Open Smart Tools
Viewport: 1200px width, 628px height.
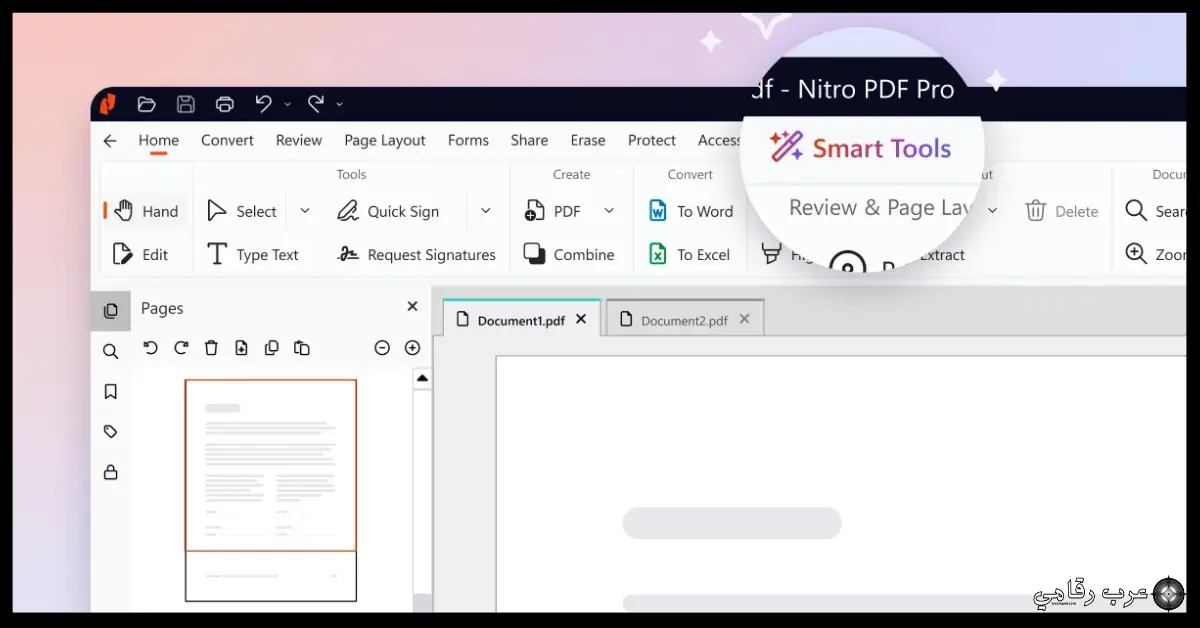click(860, 148)
